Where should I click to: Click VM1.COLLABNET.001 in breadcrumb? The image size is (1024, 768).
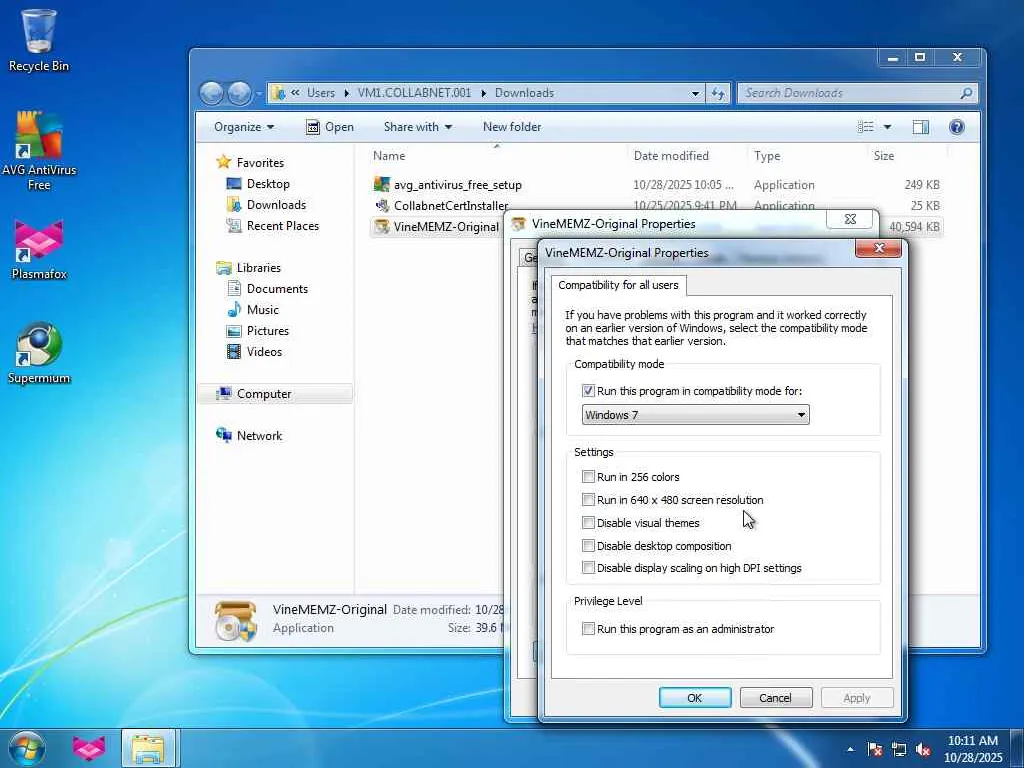coord(414,93)
